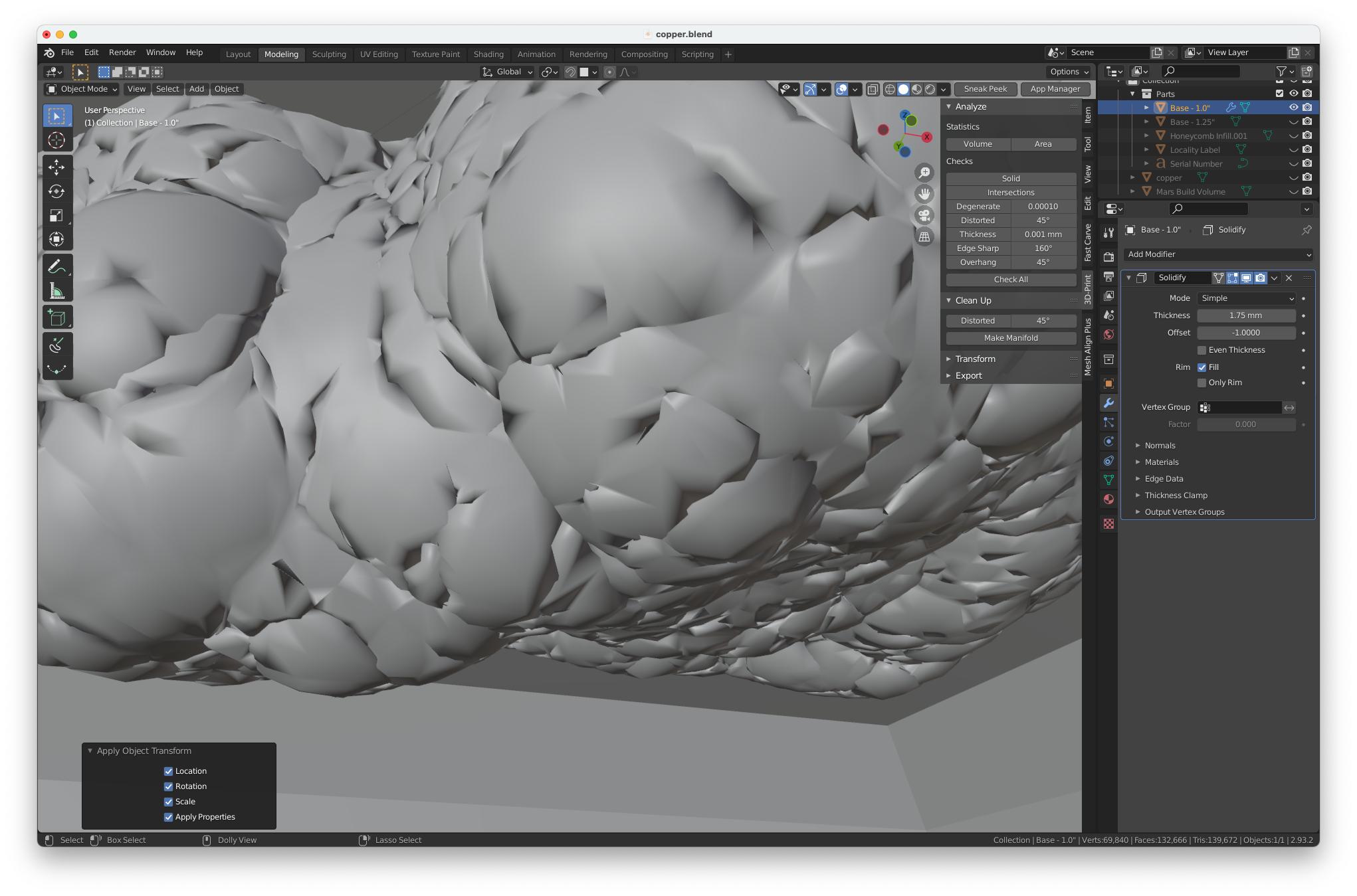This screenshot has width=1357, height=896.
Task: Enable Only Rim checkbox
Action: (x=1201, y=383)
